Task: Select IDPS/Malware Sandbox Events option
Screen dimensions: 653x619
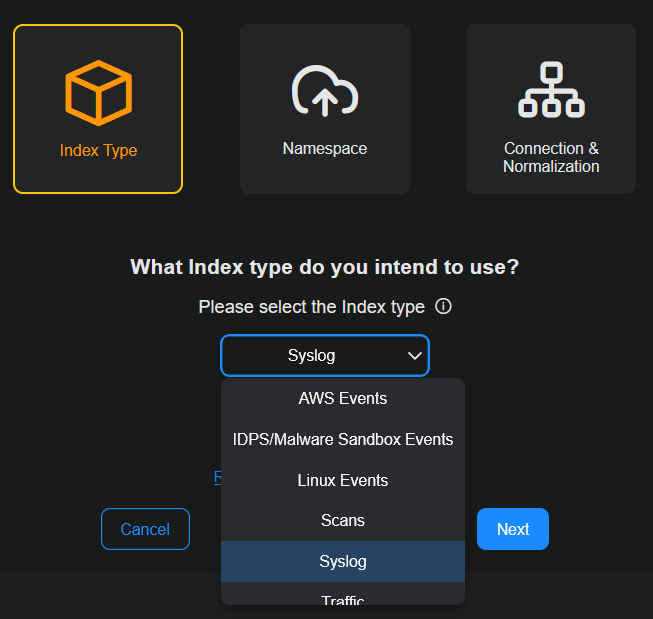Action: [x=342, y=439]
